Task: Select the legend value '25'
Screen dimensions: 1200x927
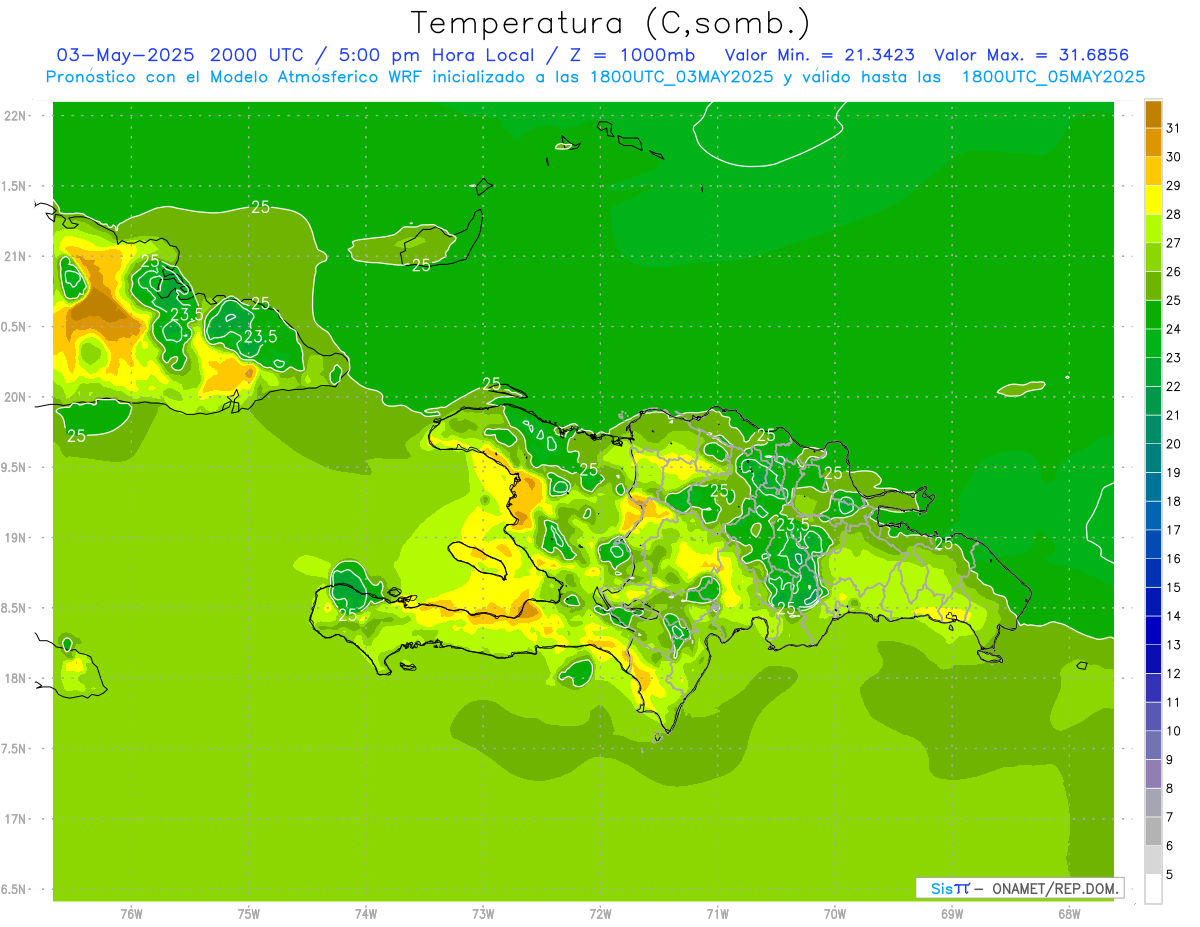Action: pyautogui.click(x=1173, y=300)
